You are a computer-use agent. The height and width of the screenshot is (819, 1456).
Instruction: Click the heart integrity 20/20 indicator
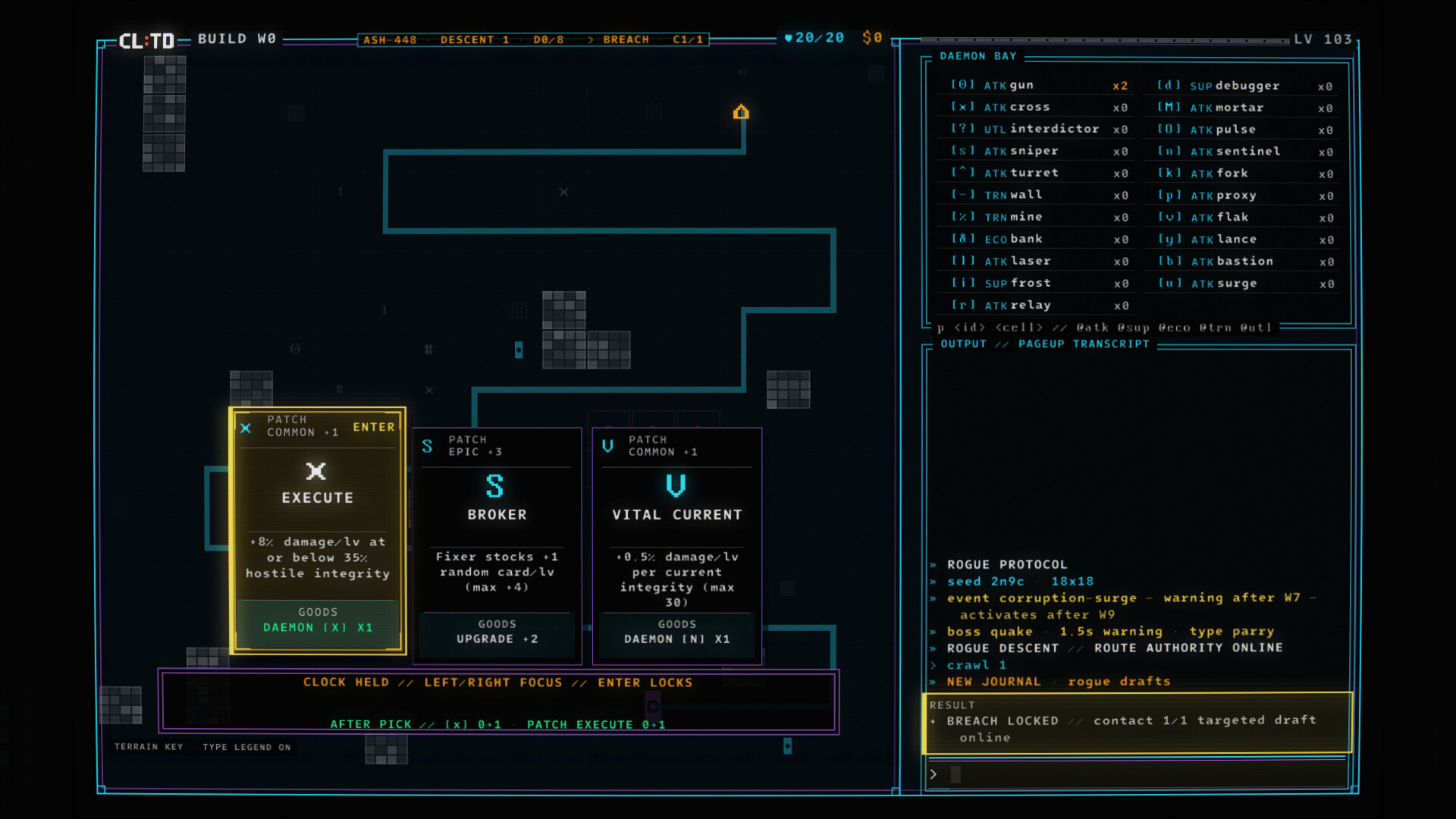(x=814, y=38)
